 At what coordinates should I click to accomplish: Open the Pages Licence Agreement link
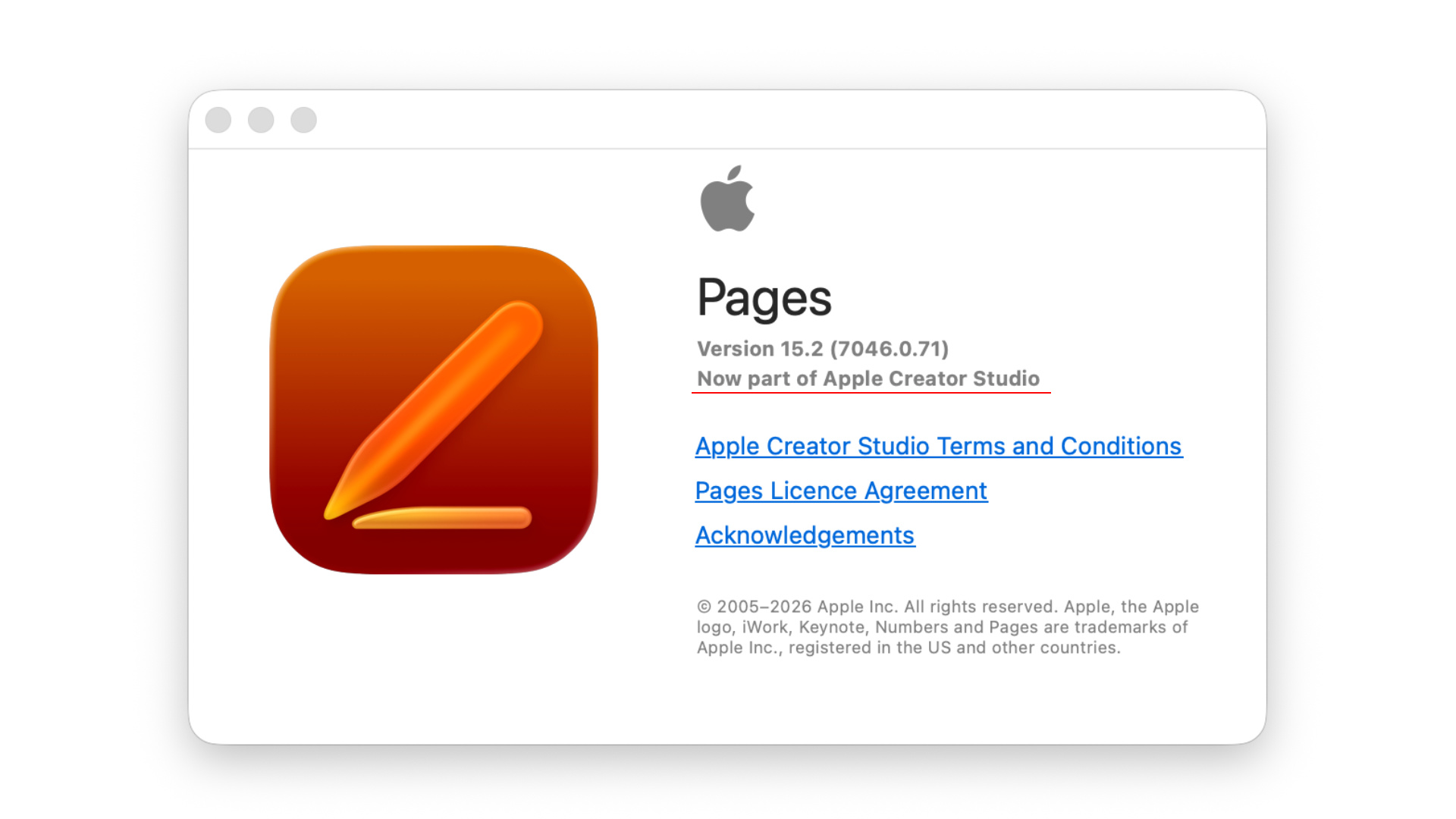pos(841,491)
